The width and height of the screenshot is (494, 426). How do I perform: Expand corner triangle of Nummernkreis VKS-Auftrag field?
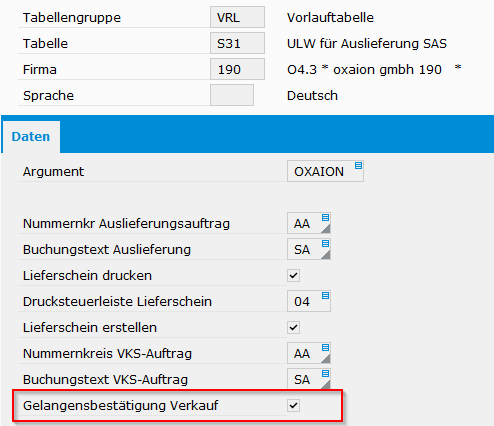coord(326,359)
